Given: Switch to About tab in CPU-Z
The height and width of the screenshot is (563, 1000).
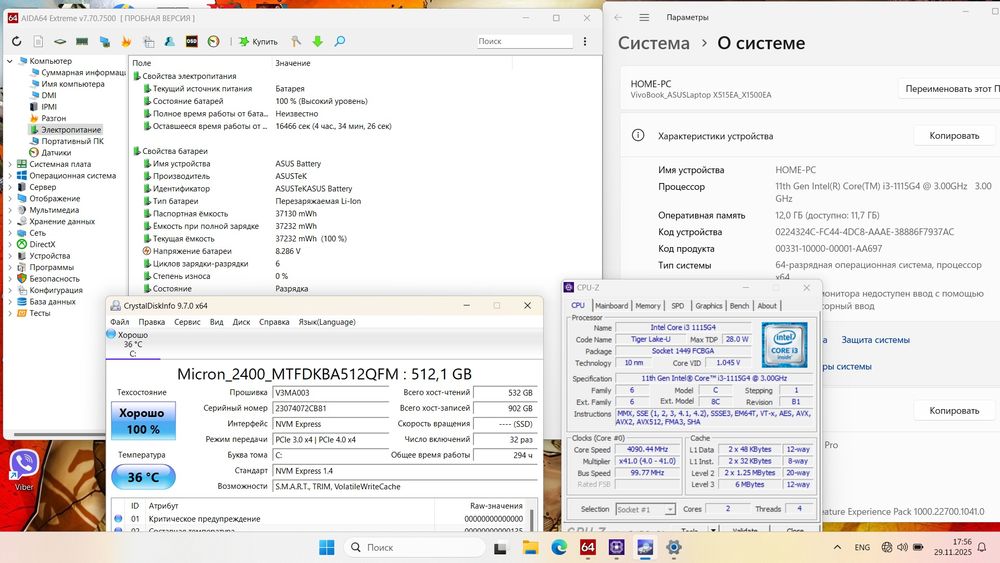Looking at the screenshot, I should pos(767,306).
